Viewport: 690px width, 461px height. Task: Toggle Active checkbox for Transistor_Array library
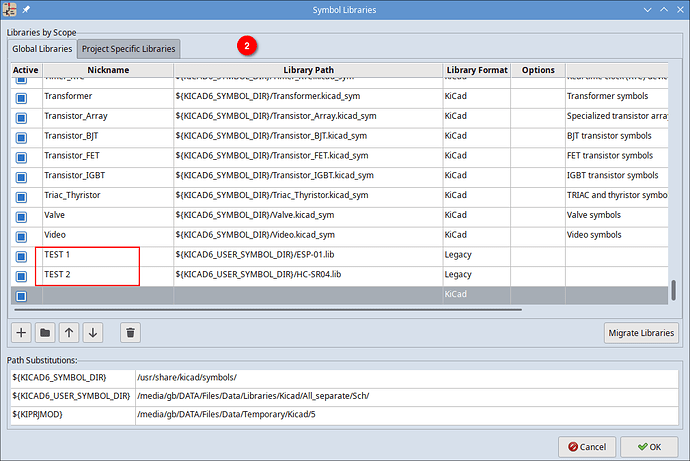coord(21,118)
